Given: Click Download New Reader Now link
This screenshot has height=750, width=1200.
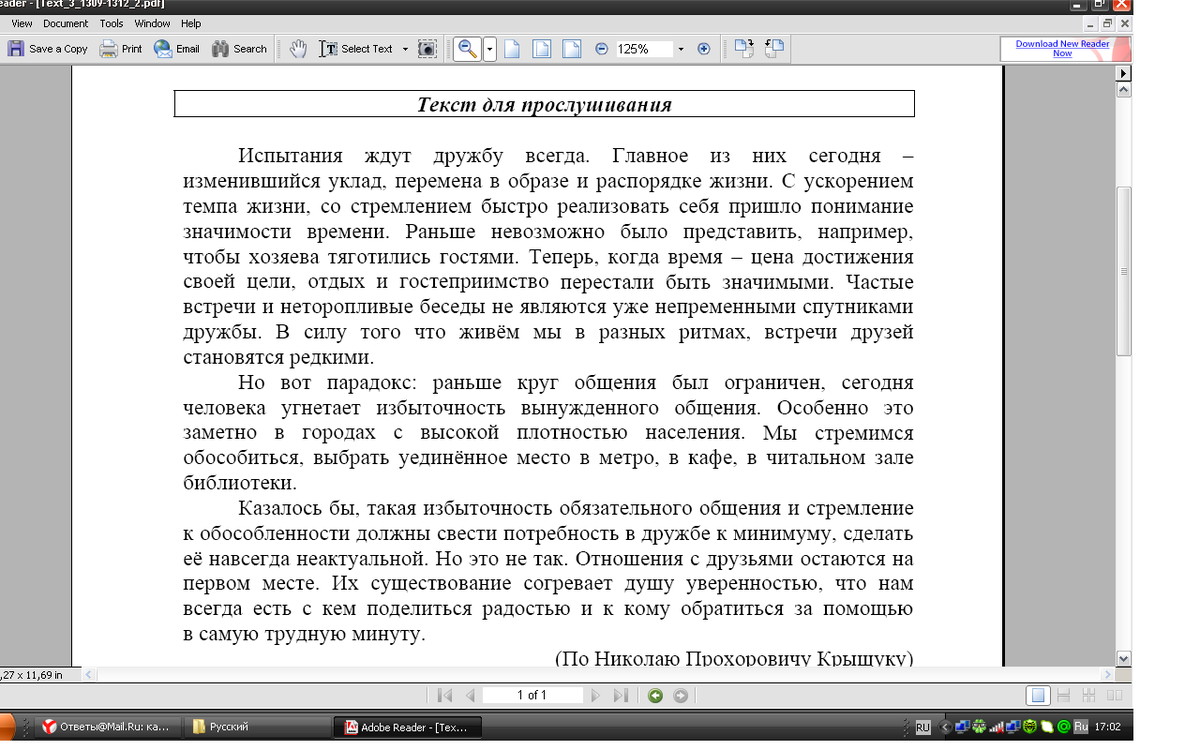Looking at the screenshot, I should (x=1062, y=48).
